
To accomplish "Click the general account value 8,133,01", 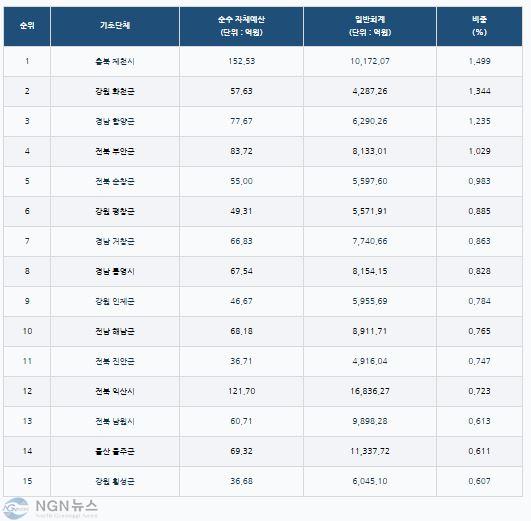I will pyautogui.click(x=370, y=151).
